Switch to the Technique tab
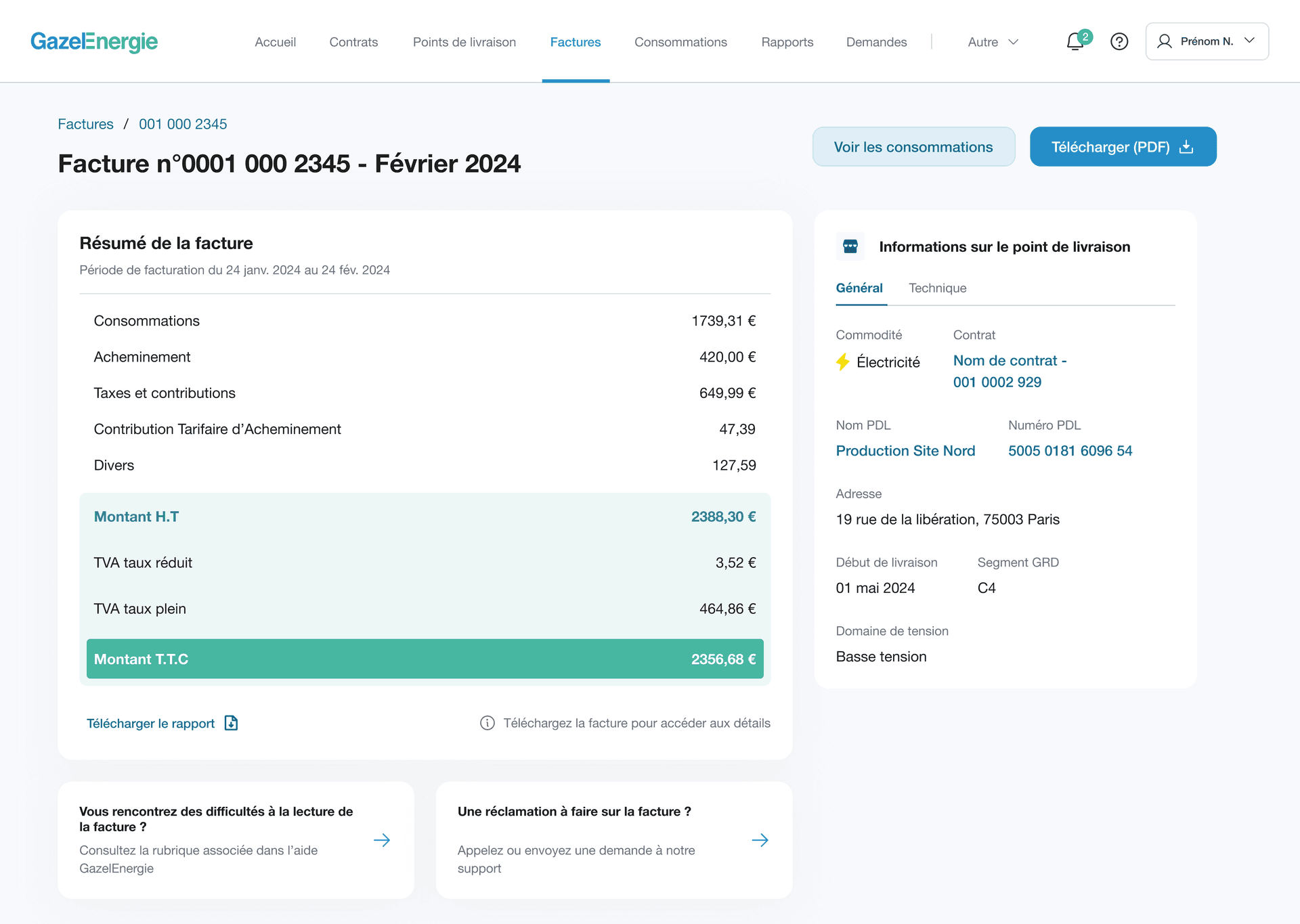The height and width of the screenshot is (924, 1300). coord(937,288)
